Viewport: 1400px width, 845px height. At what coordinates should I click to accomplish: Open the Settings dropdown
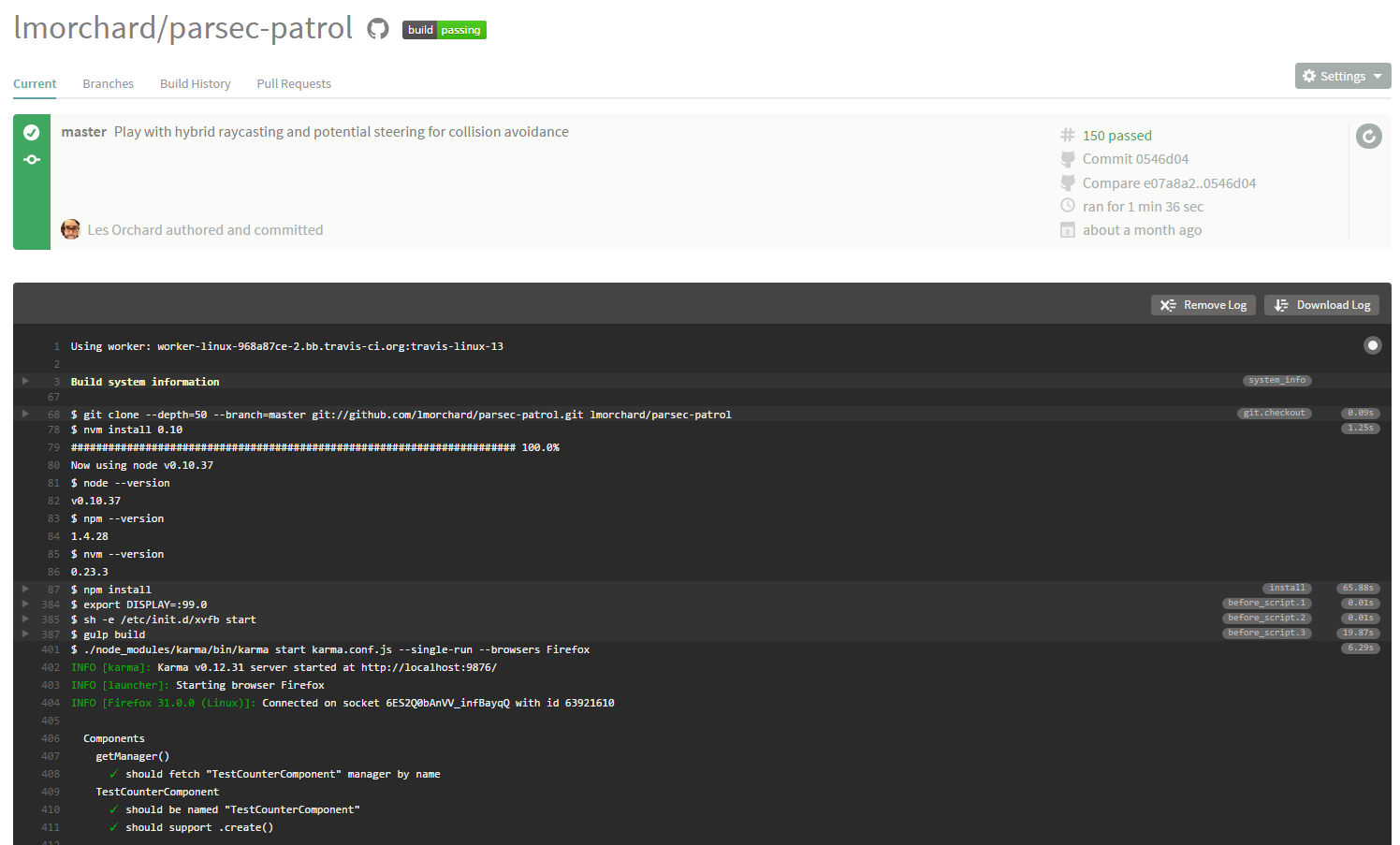point(1342,76)
